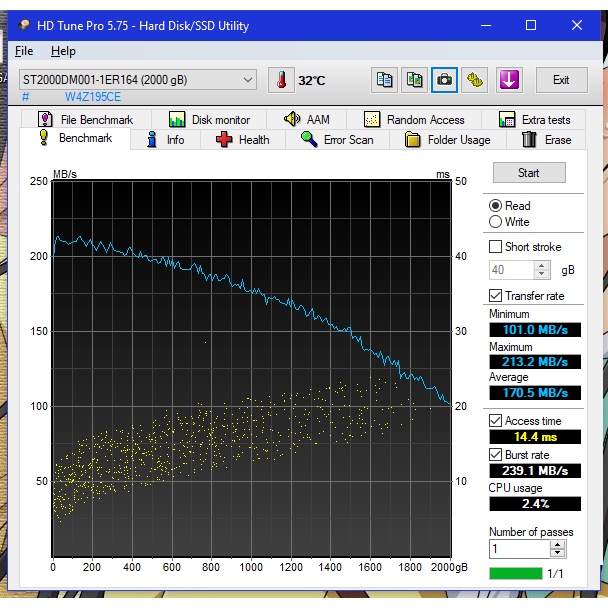Decrease the number of passes spinner
The height and width of the screenshot is (608, 608).
[x=558, y=554]
